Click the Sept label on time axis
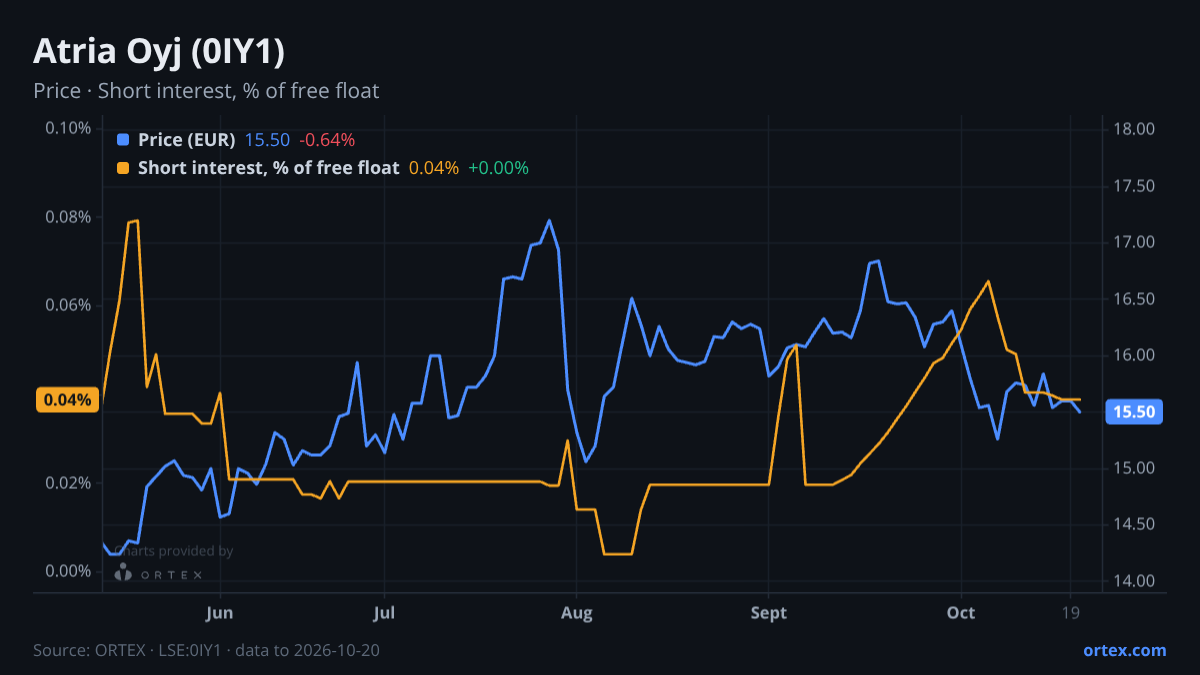This screenshot has height=675, width=1200. click(769, 613)
